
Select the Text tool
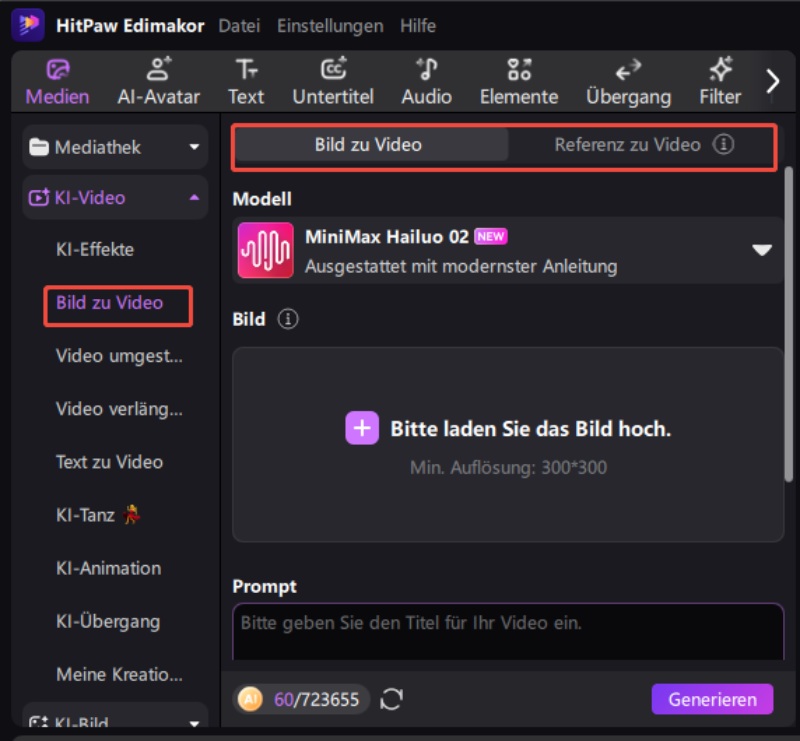point(246,80)
